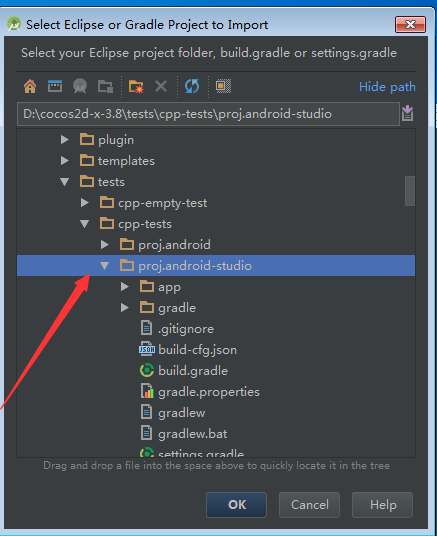Toggle show hidden files icon

point(223,86)
